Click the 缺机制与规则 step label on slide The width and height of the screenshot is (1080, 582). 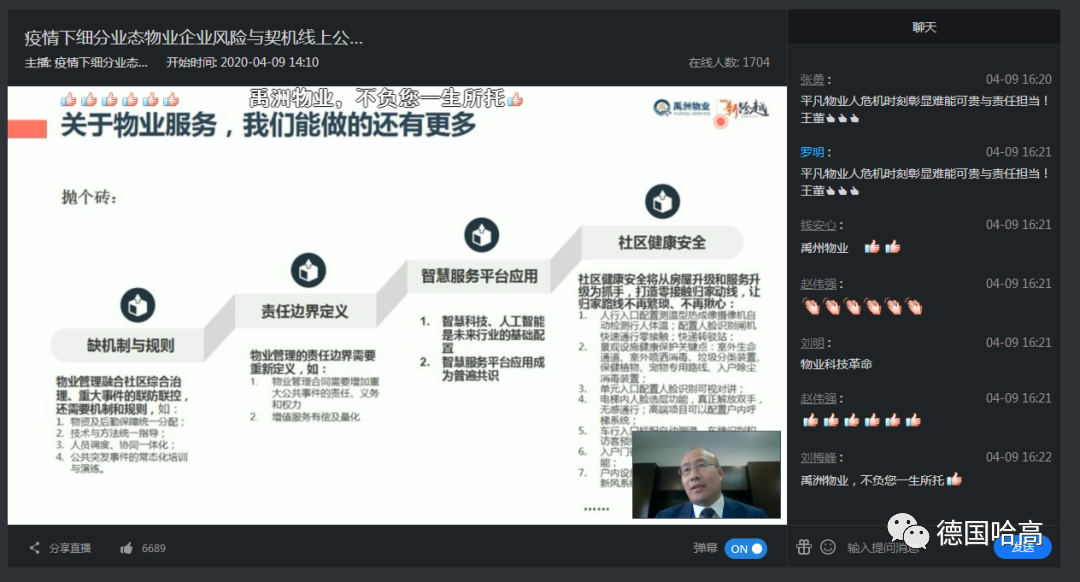point(131,345)
